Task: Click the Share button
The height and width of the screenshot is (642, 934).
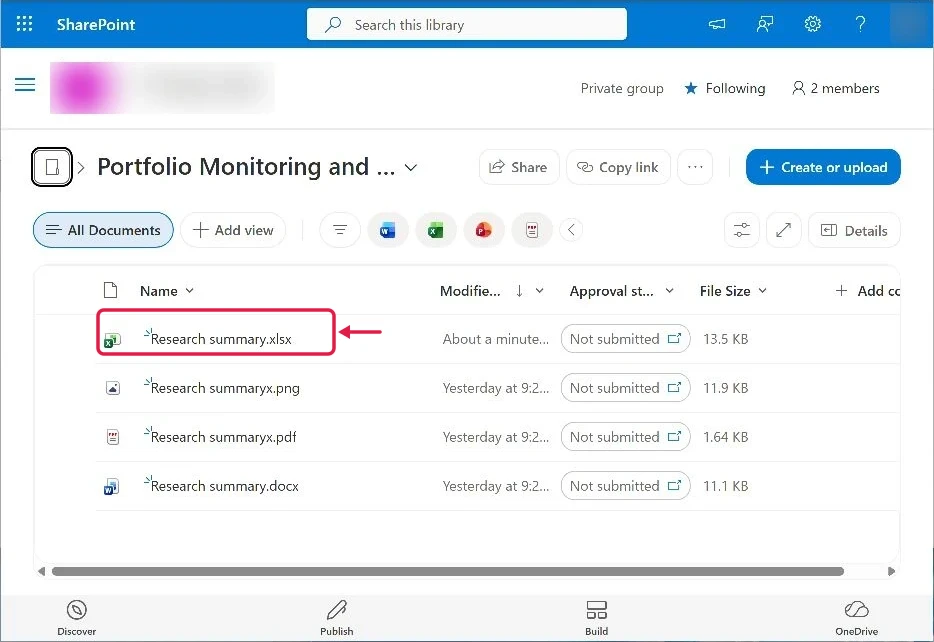Action: click(519, 167)
